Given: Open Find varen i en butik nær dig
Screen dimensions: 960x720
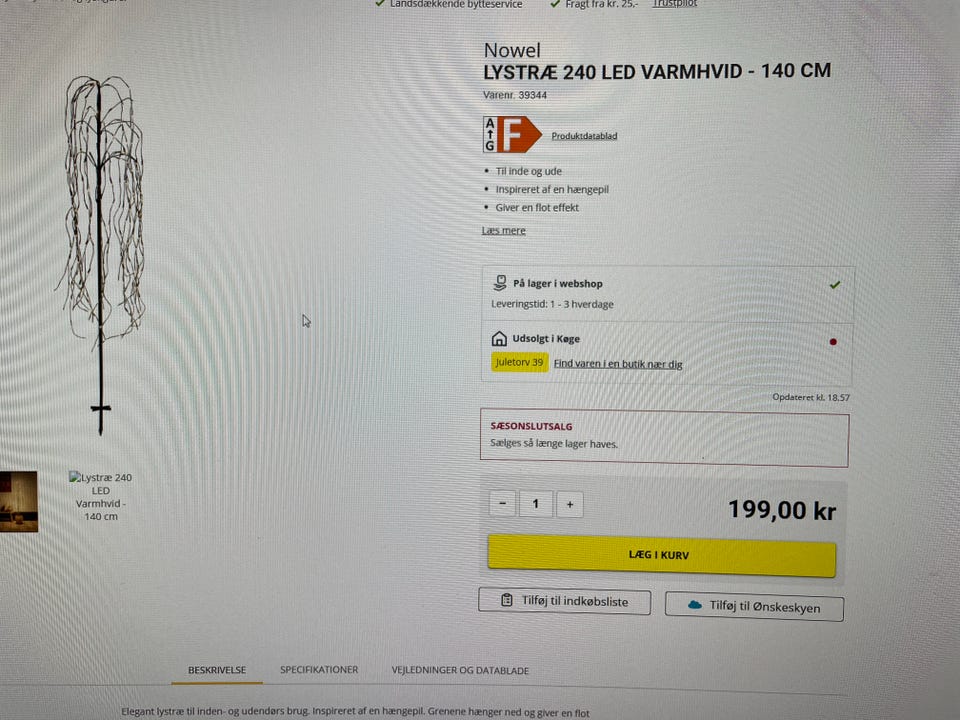Looking at the screenshot, I should pos(618,364).
